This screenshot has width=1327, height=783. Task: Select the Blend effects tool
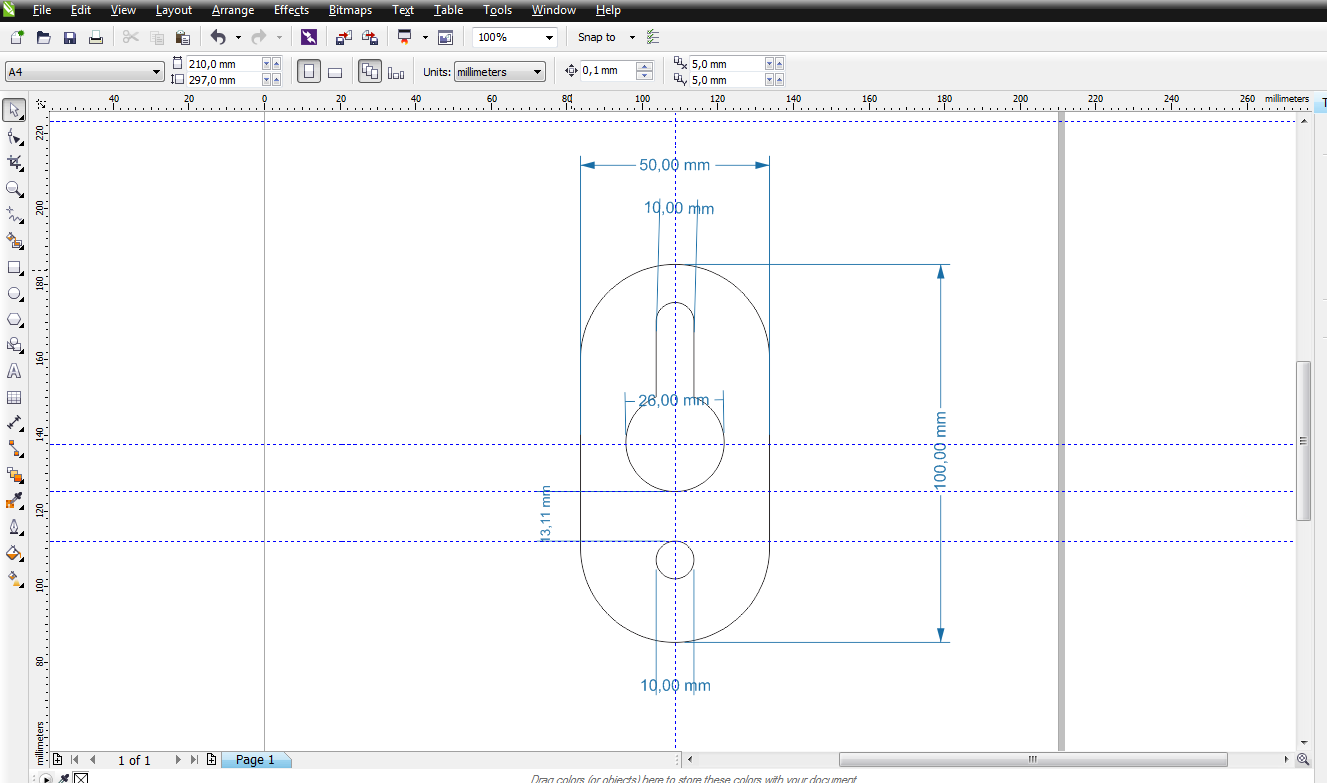14,474
